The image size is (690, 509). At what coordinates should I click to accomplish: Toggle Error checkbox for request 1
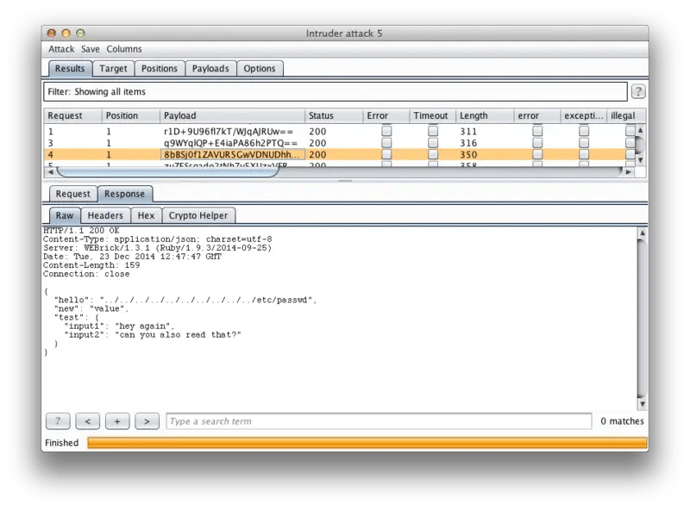[x=386, y=131]
